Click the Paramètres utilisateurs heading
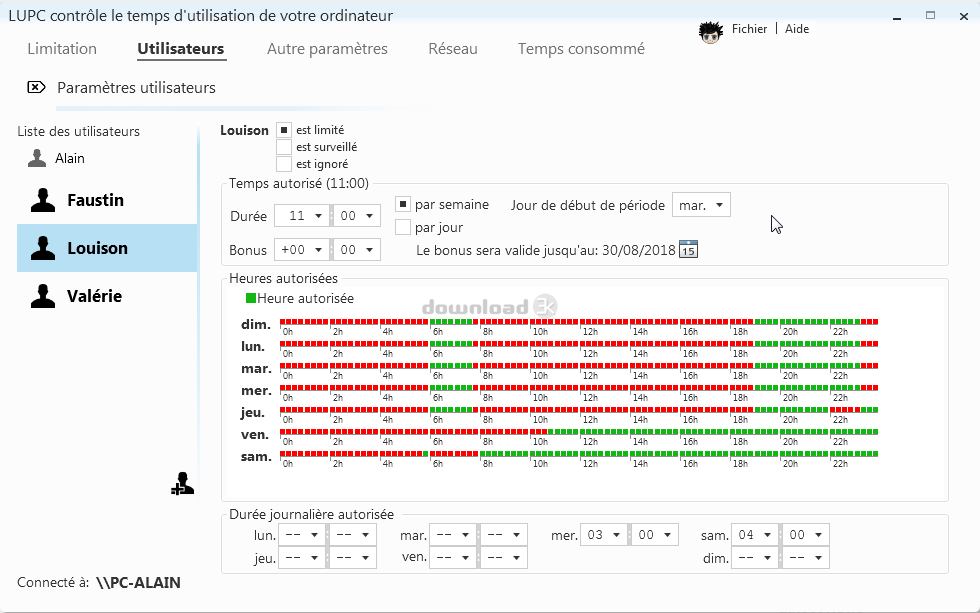The width and height of the screenshot is (980, 613). click(x=136, y=87)
